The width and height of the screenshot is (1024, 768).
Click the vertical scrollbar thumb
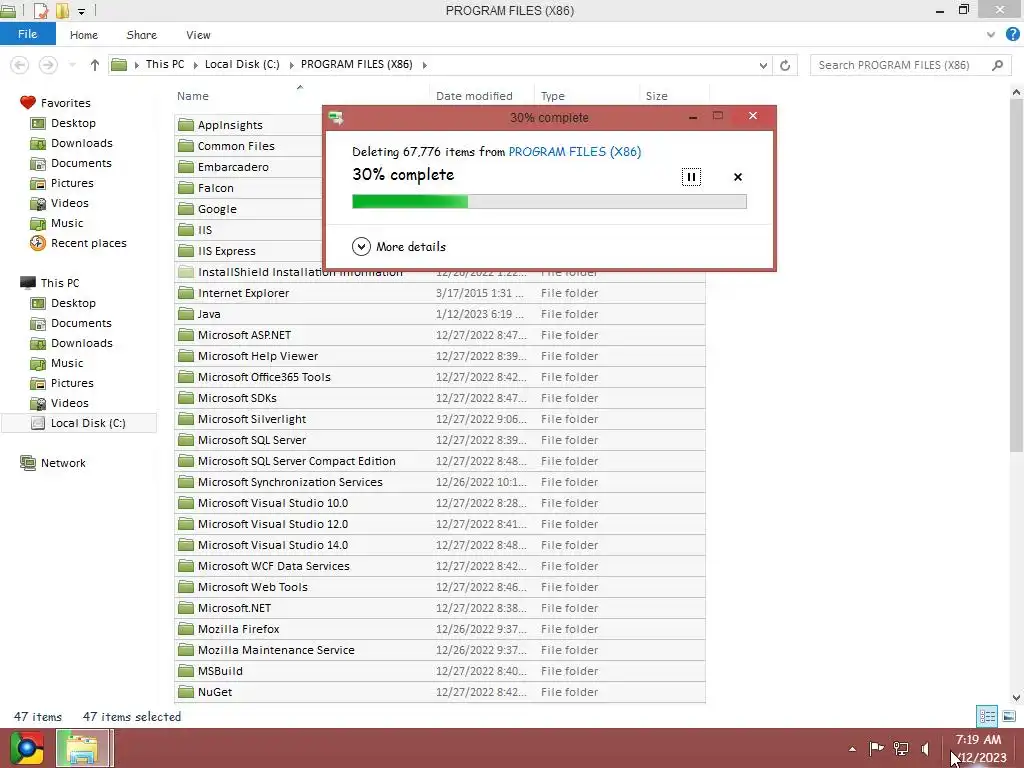[x=1016, y=276]
